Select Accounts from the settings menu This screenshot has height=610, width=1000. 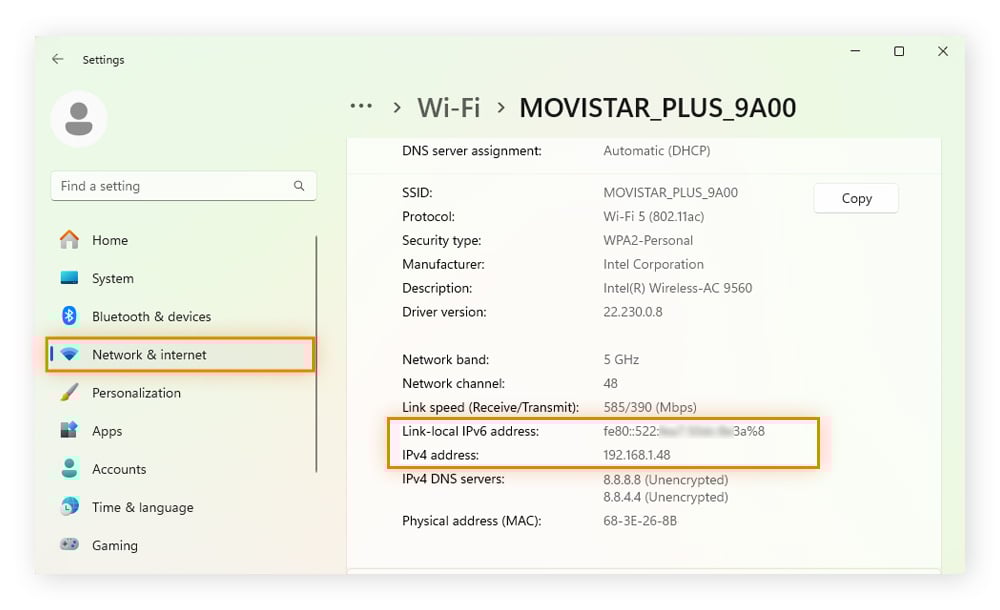tap(121, 469)
